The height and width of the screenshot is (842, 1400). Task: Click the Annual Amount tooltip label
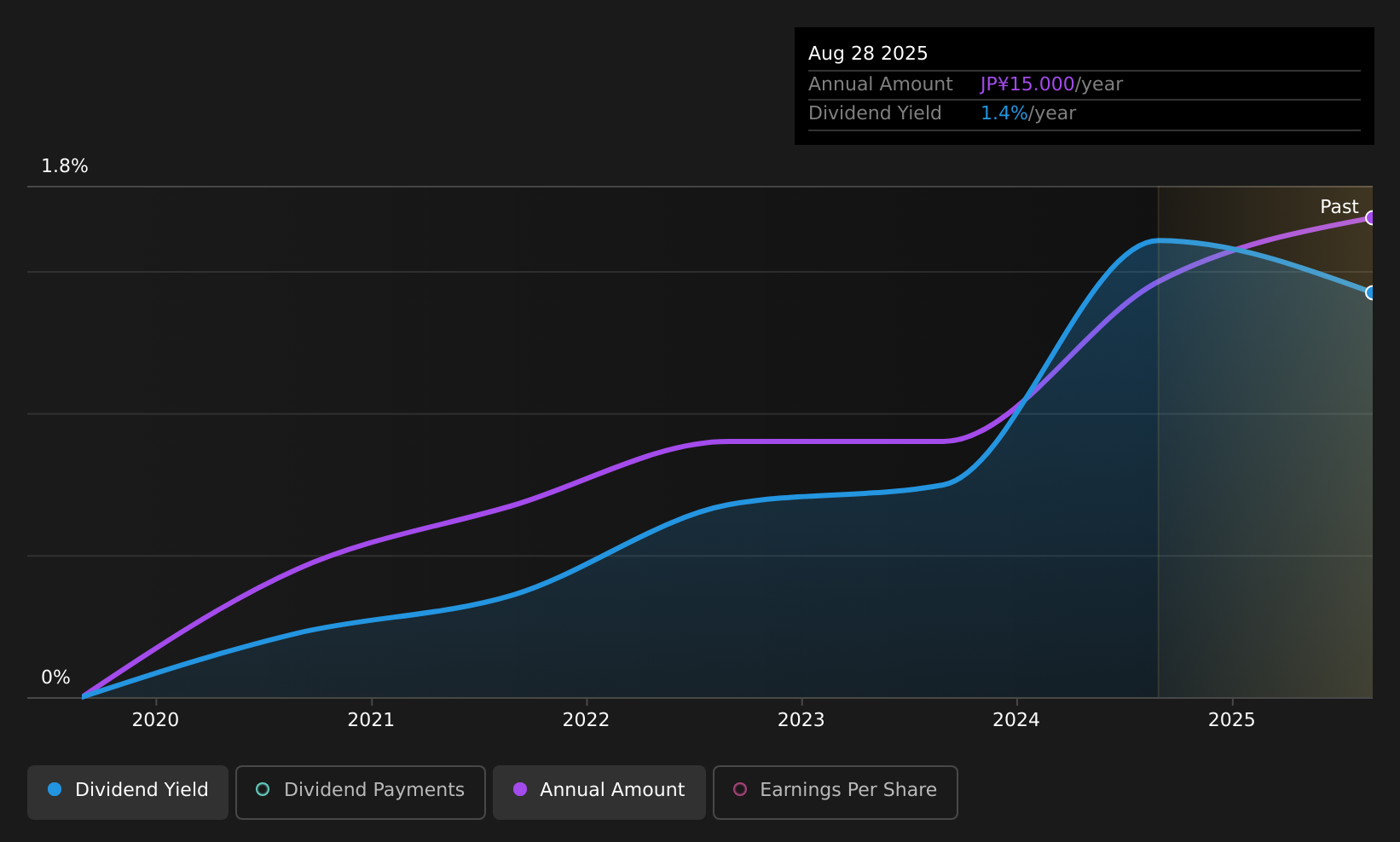[881, 84]
